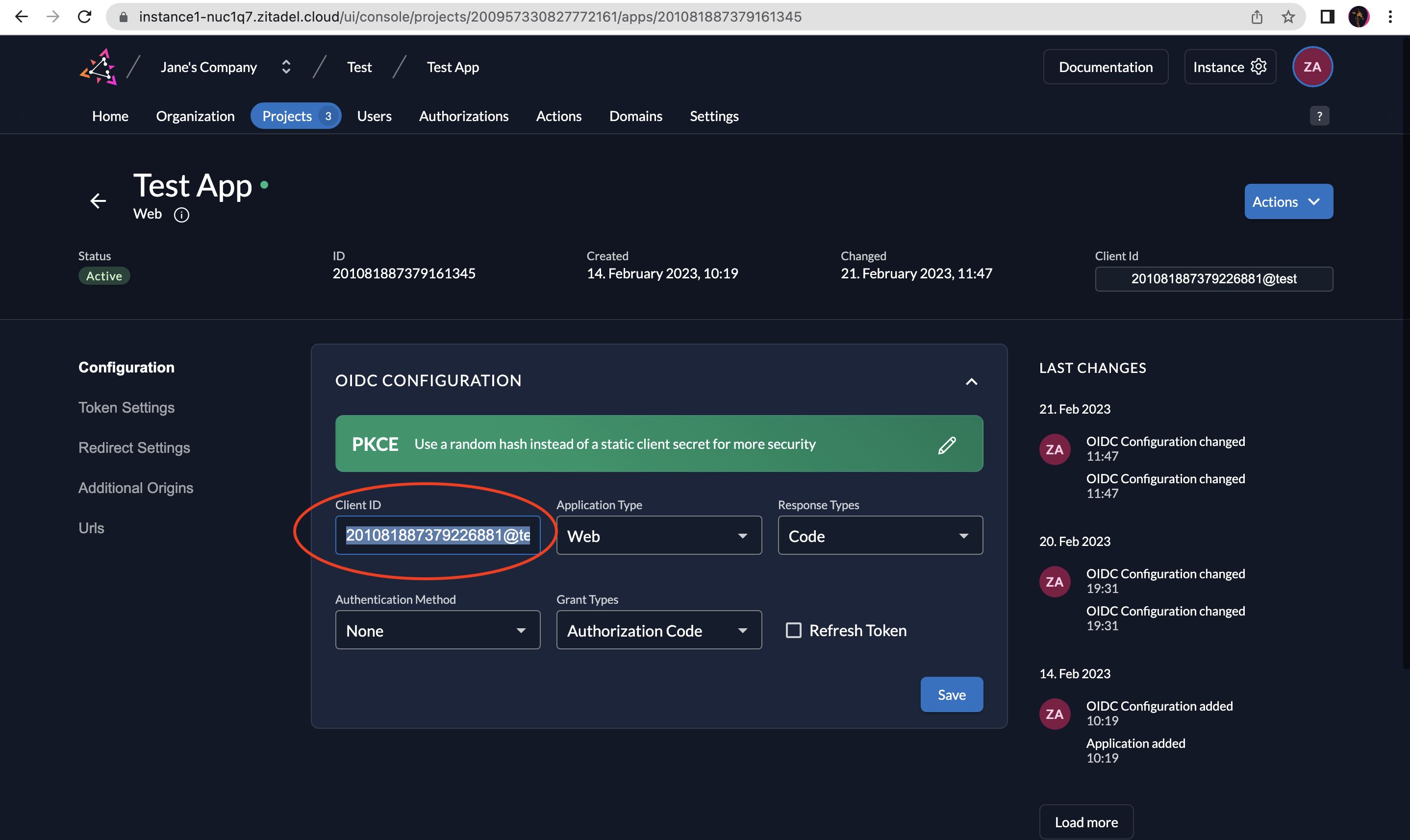
Task: Click the ZA avatar beside the 11:47 change entry
Action: [1055, 449]
